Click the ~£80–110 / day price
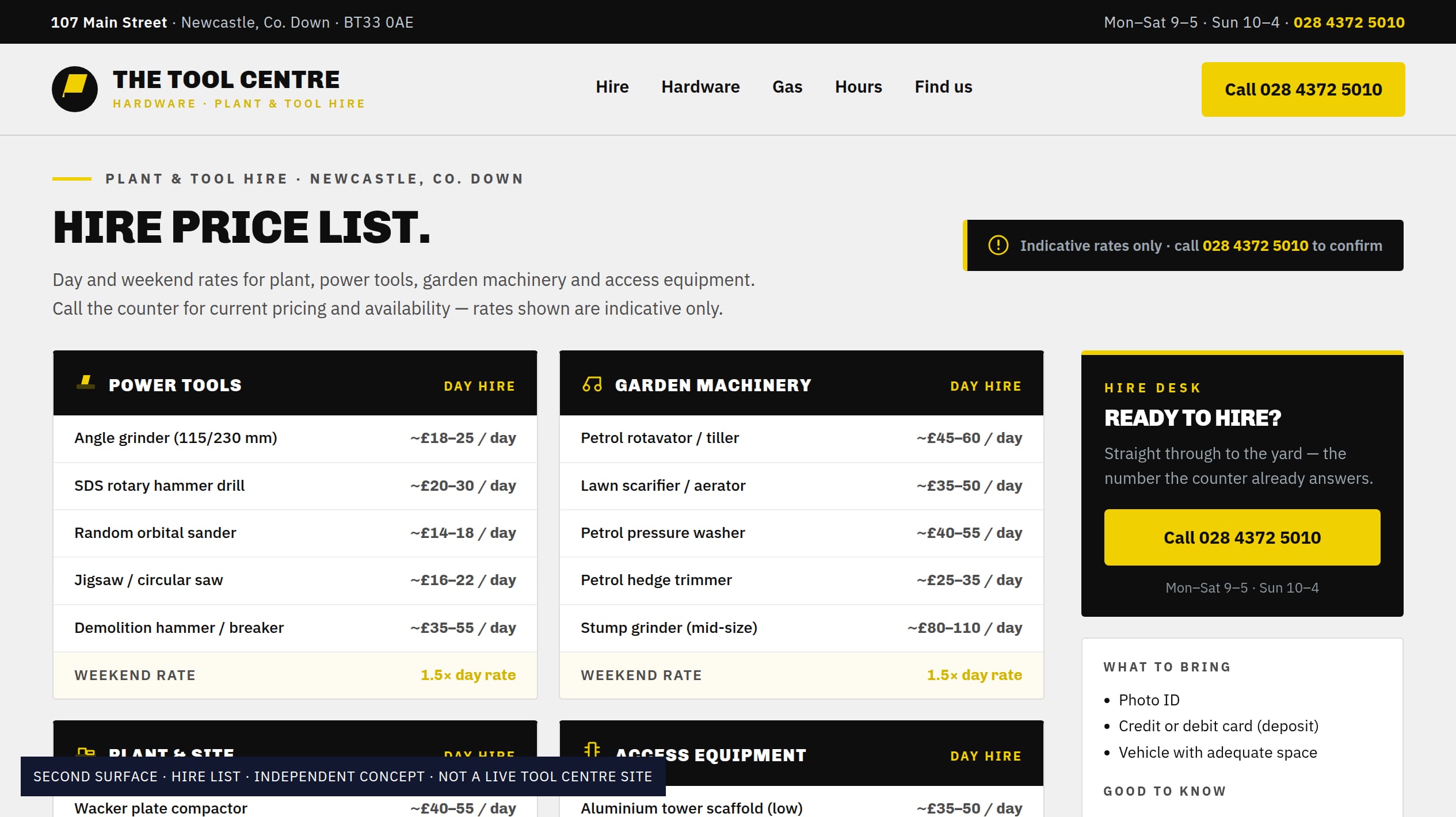1456x817 pixels. pyautogui.click(x=965, y=628)
